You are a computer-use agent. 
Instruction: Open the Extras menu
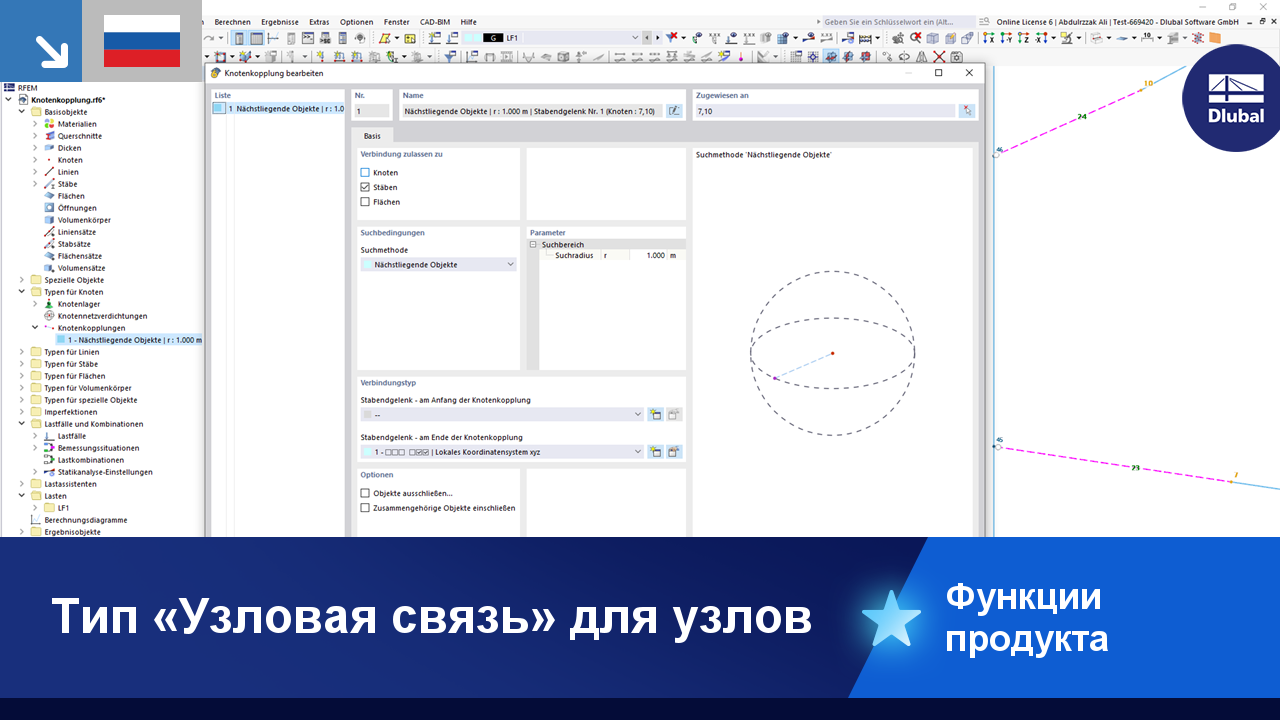point(319,22)
